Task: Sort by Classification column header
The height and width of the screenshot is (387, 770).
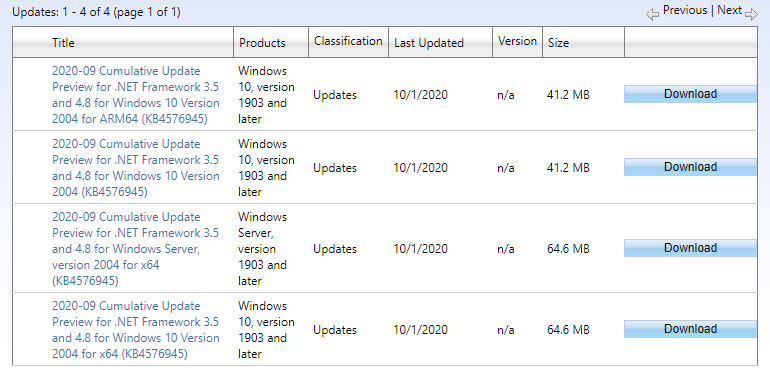Action: click(x=348, y=41)
